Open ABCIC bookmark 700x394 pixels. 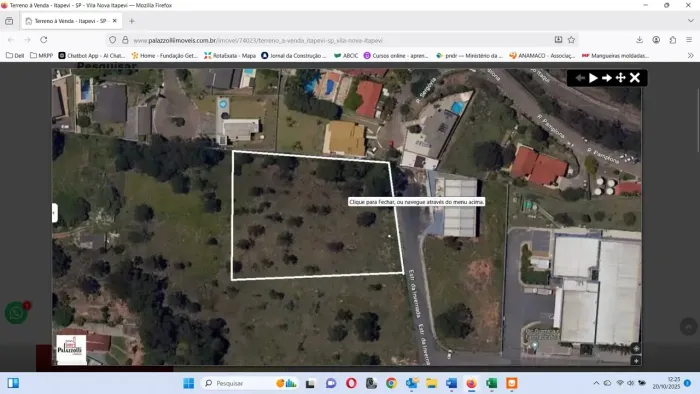346,56
